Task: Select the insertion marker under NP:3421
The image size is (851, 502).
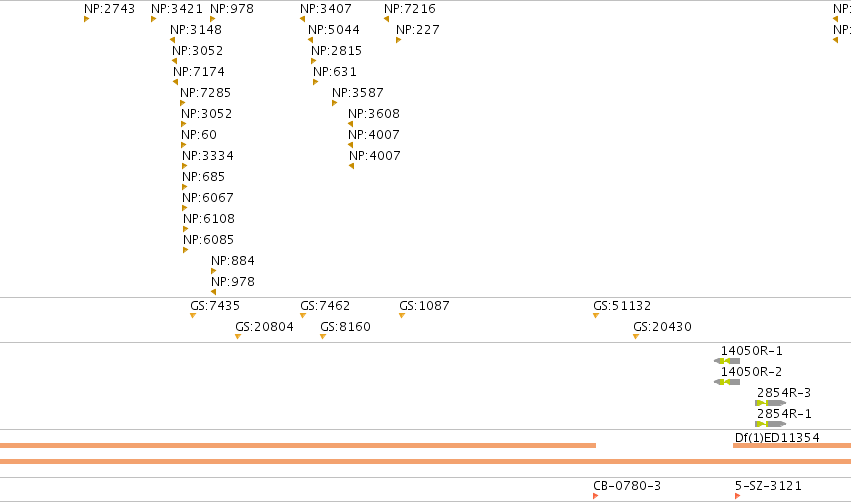Action: click(x=154, y=20)
